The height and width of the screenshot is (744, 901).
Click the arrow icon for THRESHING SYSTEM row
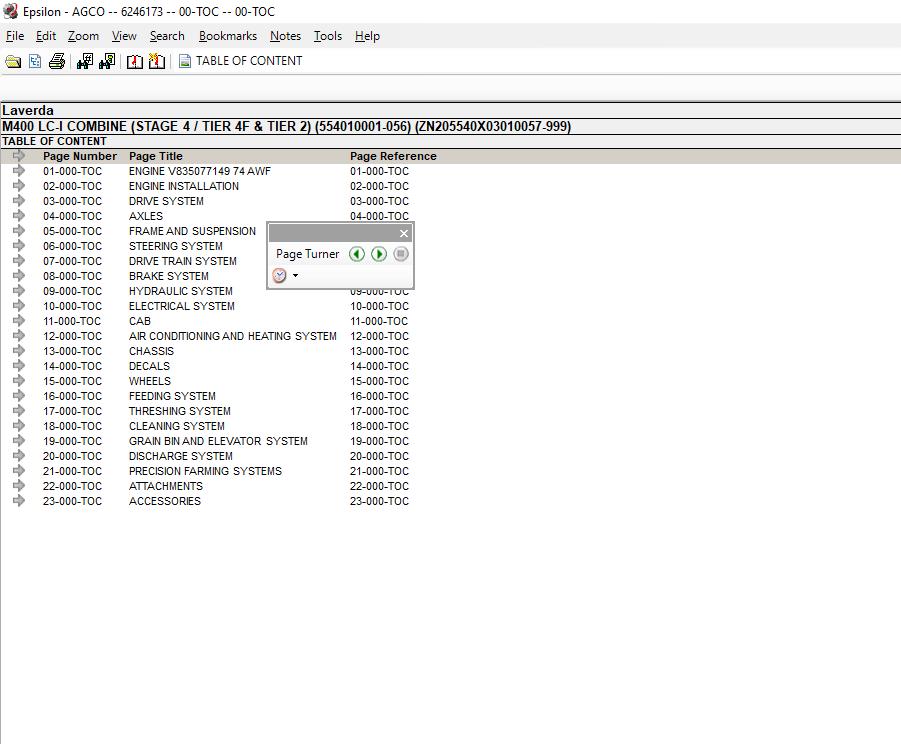pos(18,410)
